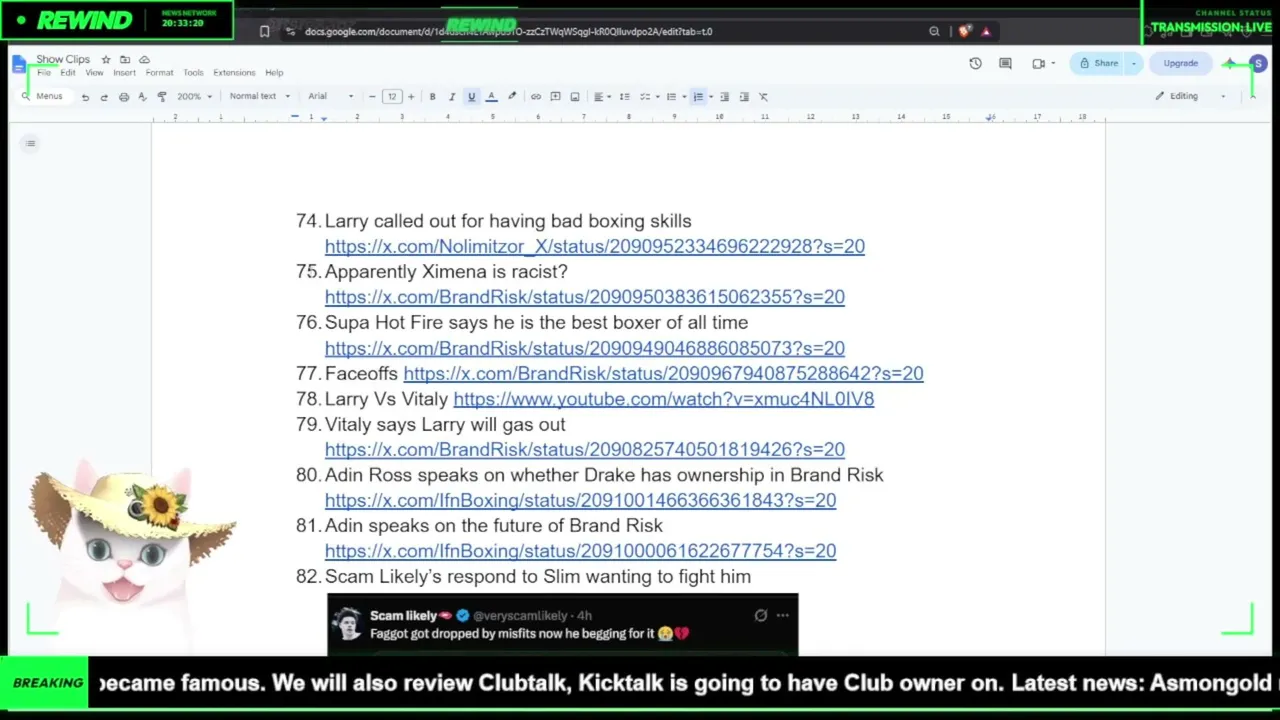Undo the last edit
Viewport: 1280px width, 720px height.
coord(85,97)
